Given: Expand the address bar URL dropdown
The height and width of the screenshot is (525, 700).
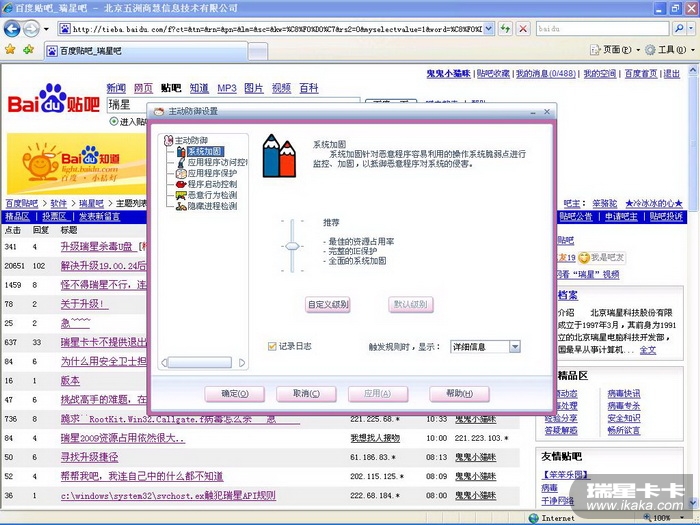Looking at the screenshot, I should pos(488,29).
